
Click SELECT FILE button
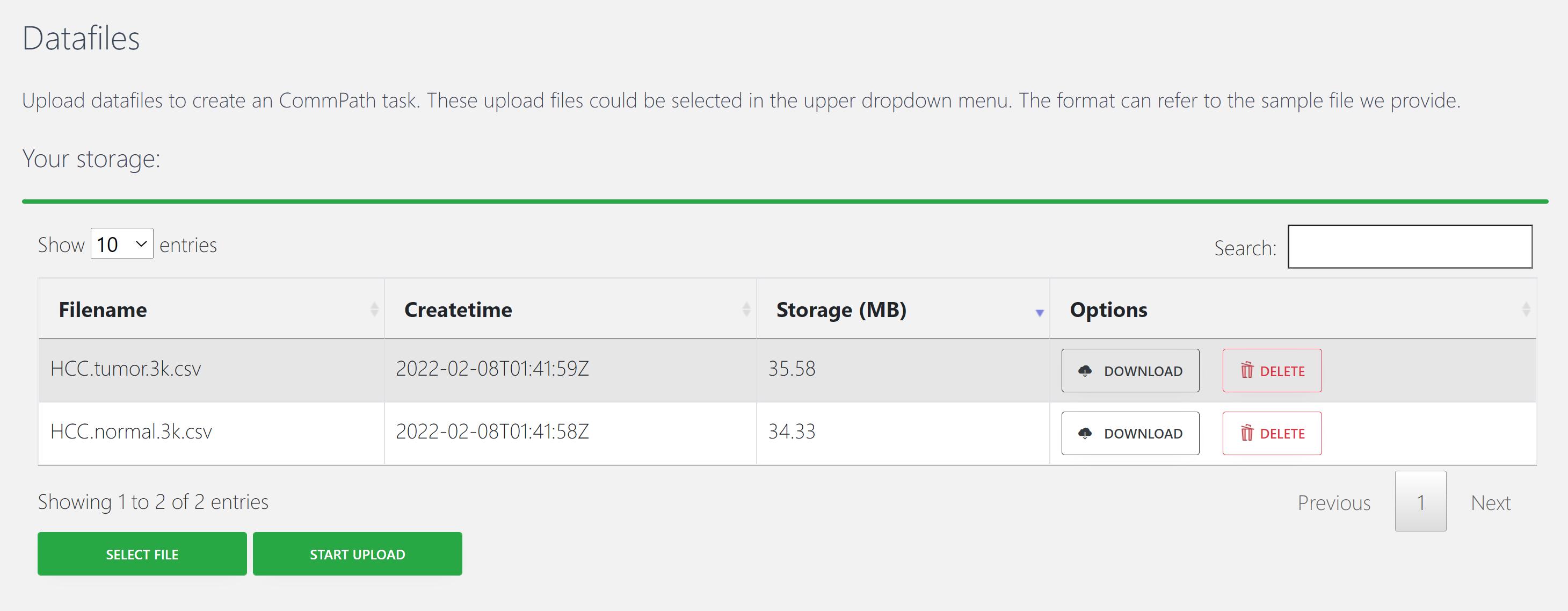point(142,554)
